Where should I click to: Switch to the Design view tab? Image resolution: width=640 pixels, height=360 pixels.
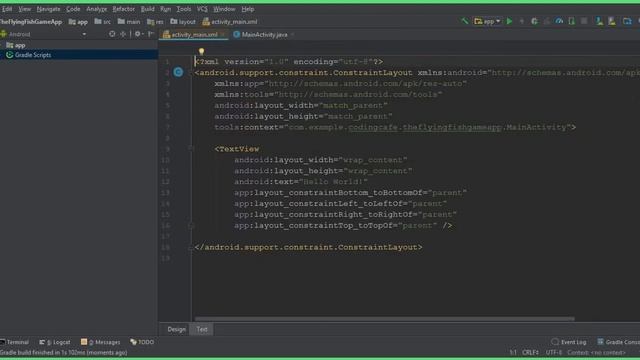(x=176, y=329)
